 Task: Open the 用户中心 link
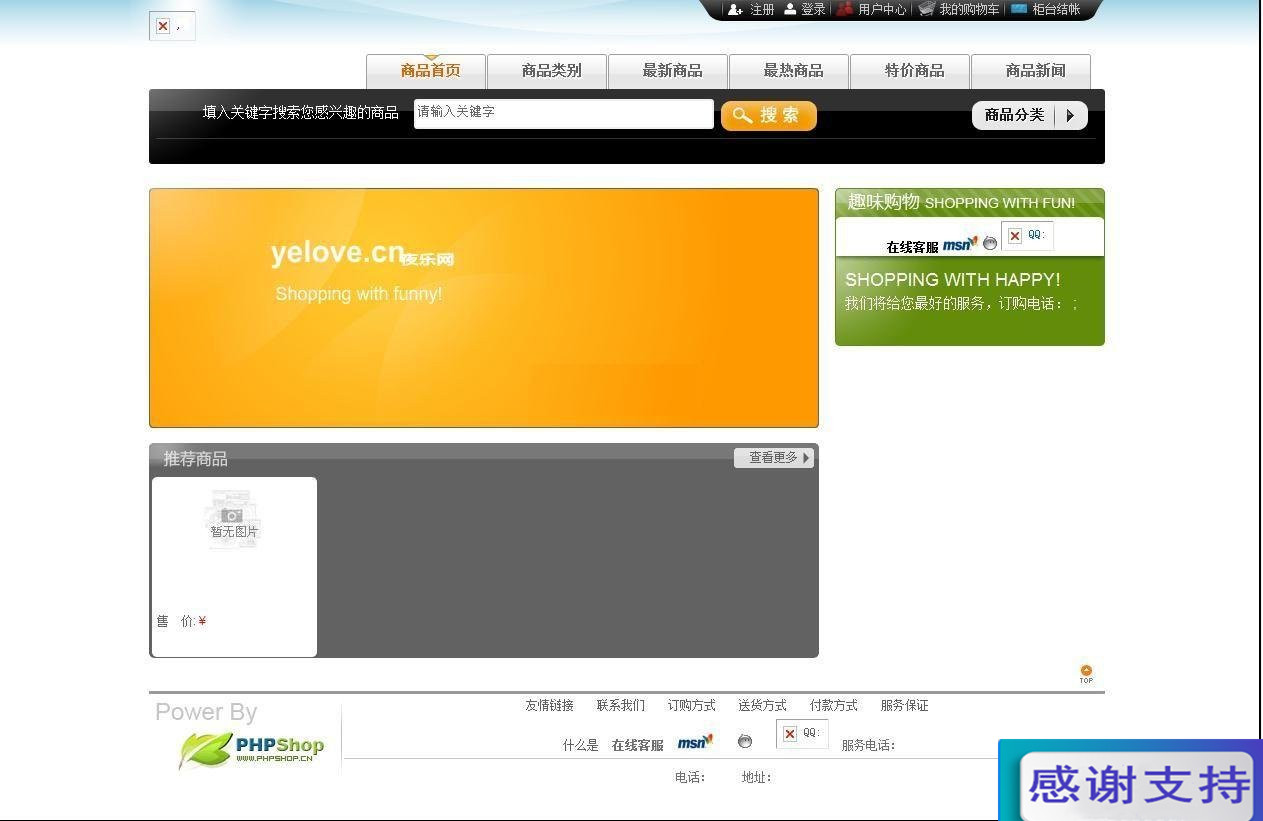pos(882,9)
